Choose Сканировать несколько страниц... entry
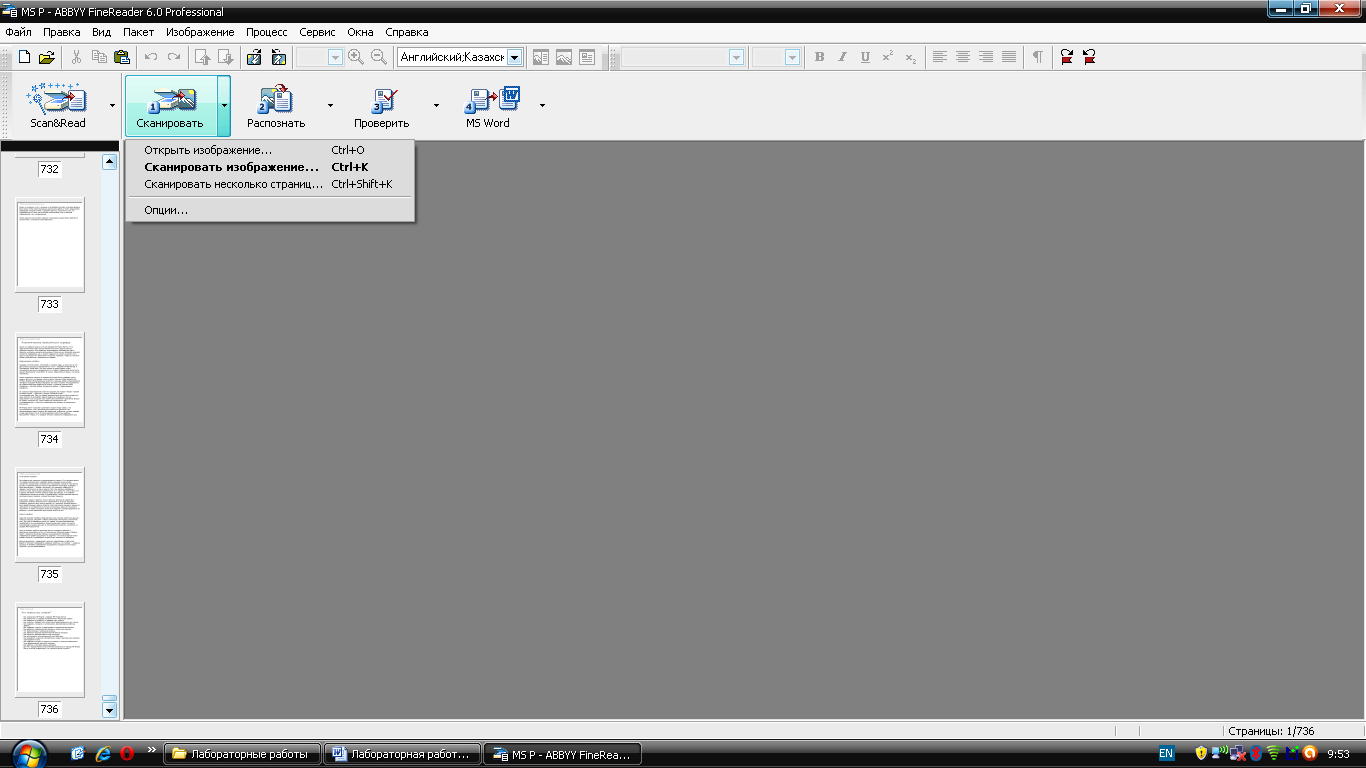This screenshot has height=768, width=1366. [x=269, y=184]
